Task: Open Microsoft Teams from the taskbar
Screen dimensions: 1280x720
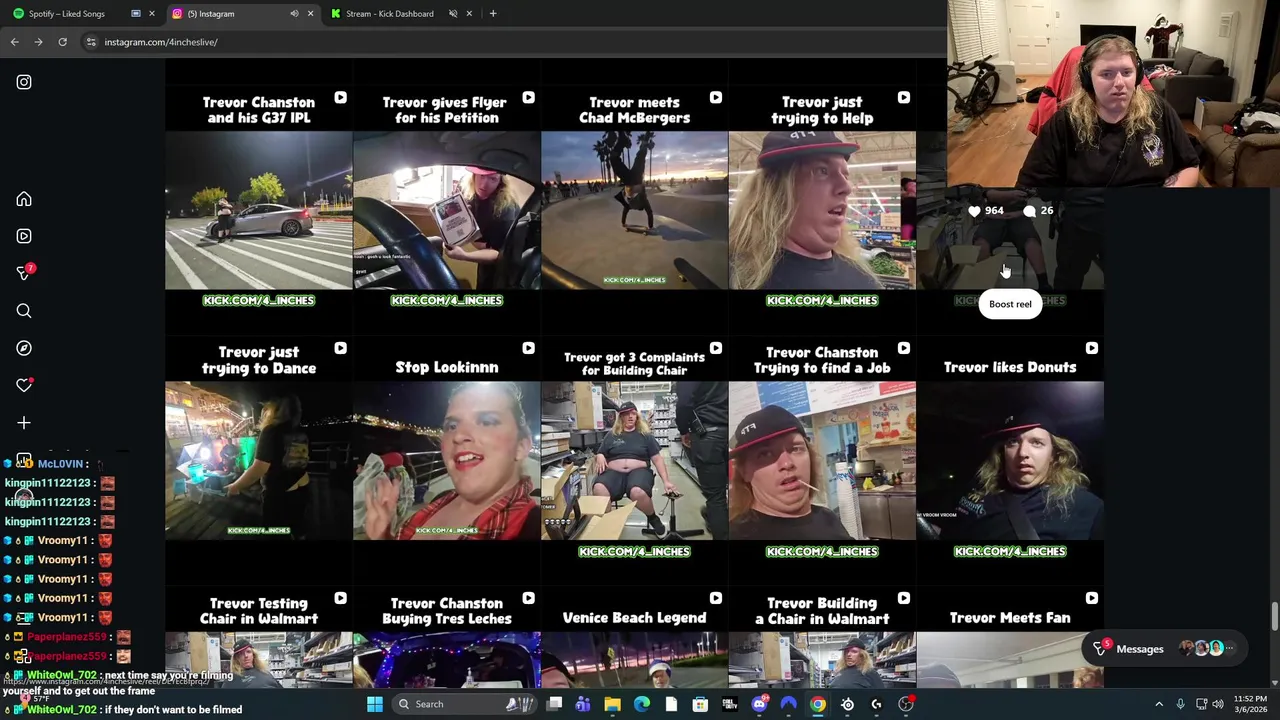Action: click(x=583, y=704)
